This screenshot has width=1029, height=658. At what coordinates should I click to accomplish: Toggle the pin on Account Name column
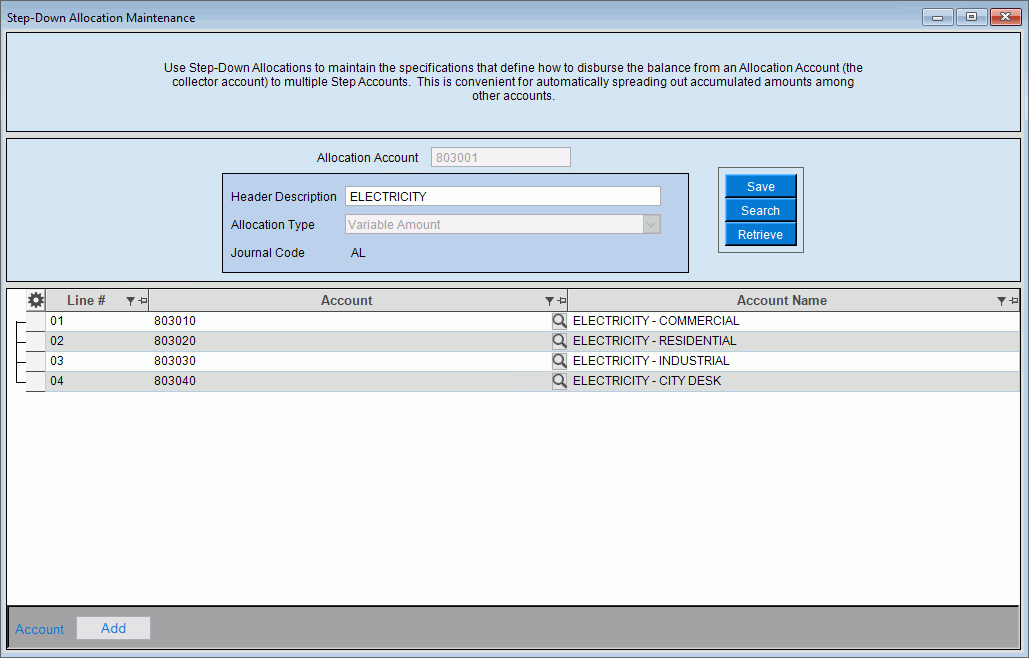pos(1014,301)
